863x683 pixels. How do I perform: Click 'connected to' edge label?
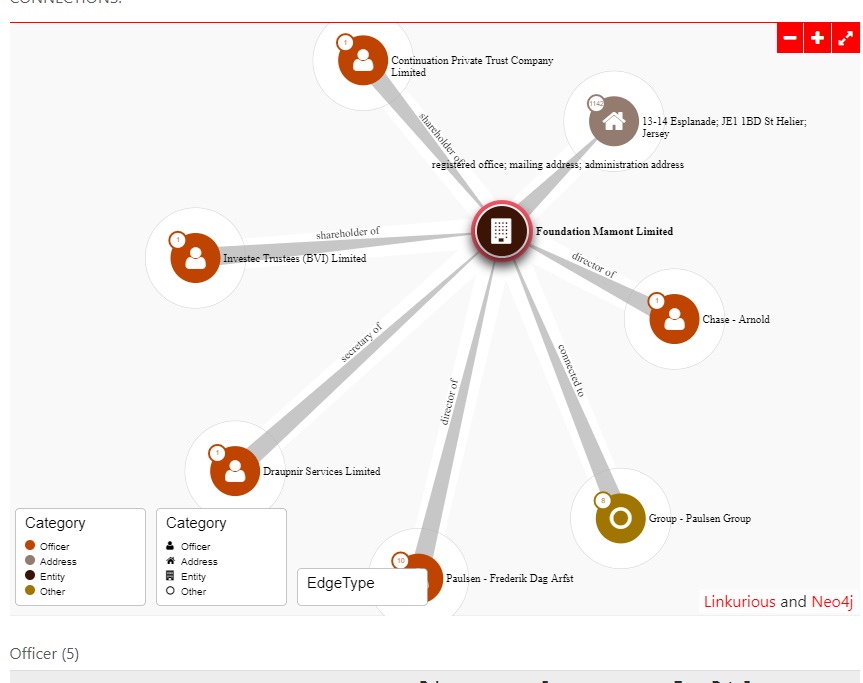click(x=571, y=370)
